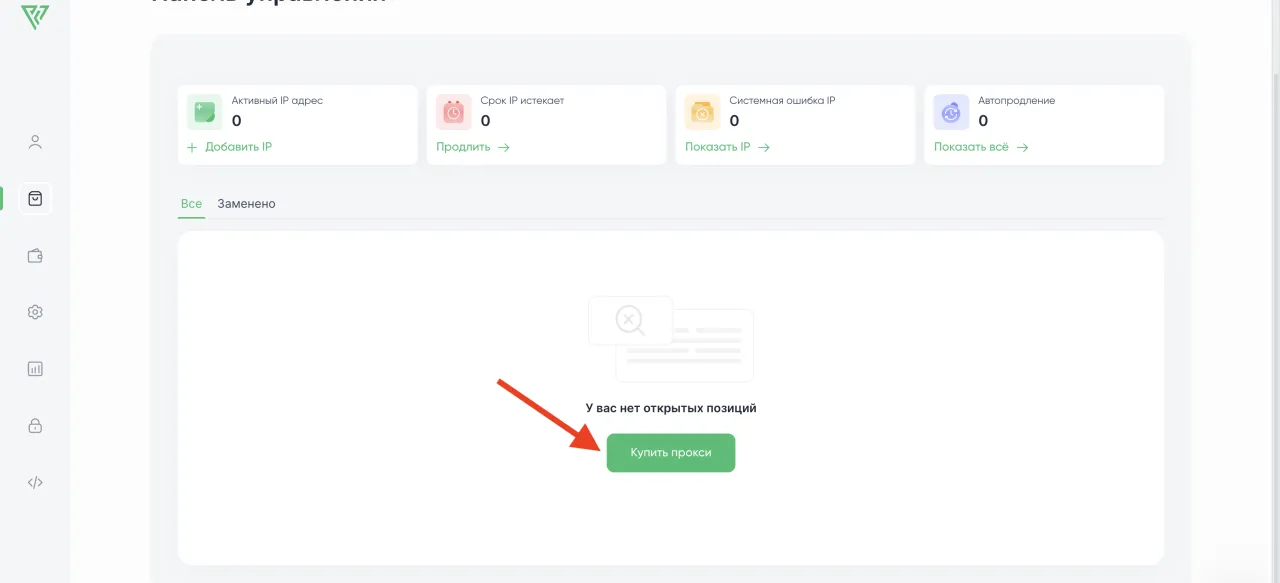Switch to the Заменено tab

[x=246, y=203]
